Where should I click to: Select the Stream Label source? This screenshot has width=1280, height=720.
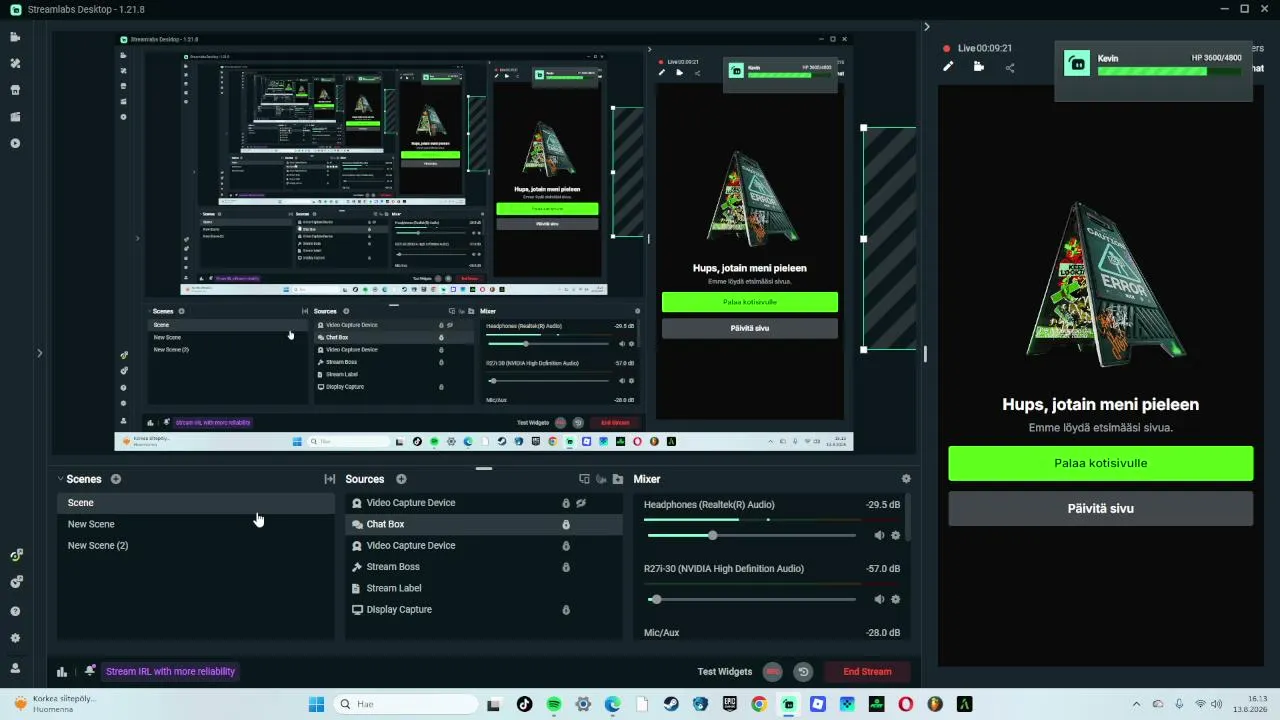pyautogui.click(x=484, y=588)
